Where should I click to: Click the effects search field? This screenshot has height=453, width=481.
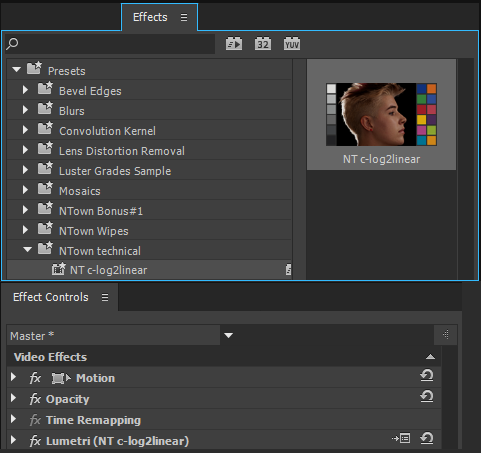point(110,44)
